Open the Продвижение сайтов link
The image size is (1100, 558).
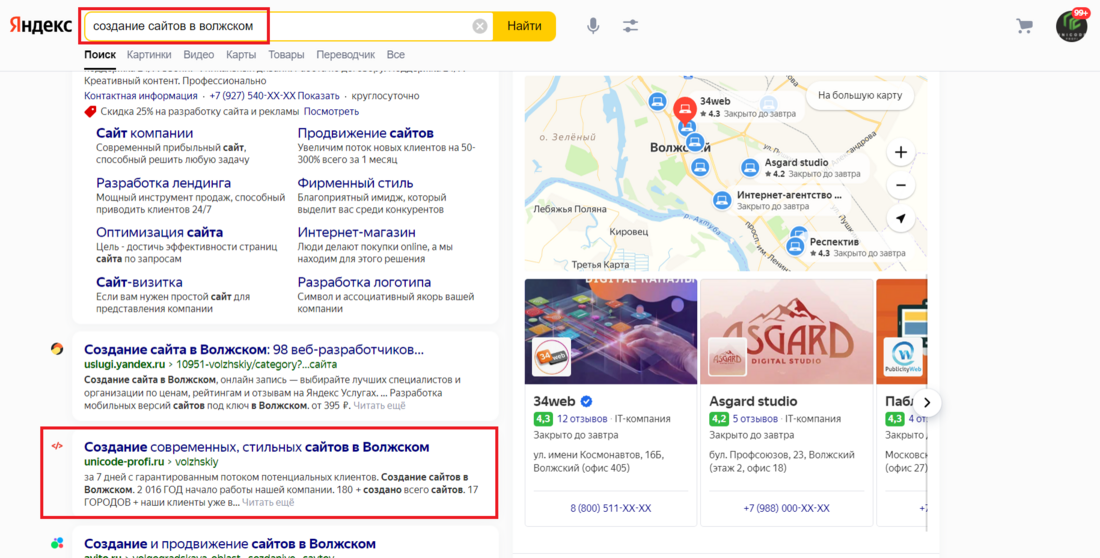[x=365, y=133]
